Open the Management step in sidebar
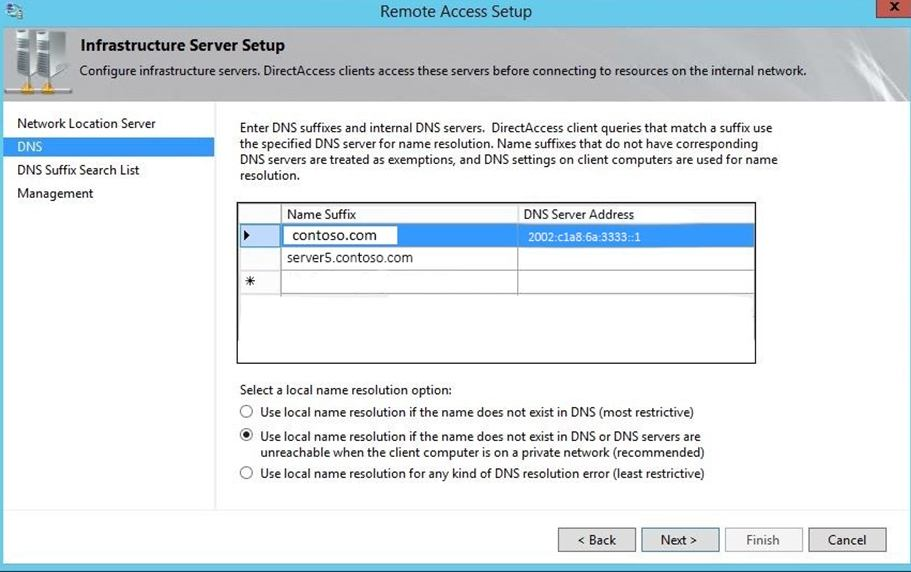 point(55,193)
